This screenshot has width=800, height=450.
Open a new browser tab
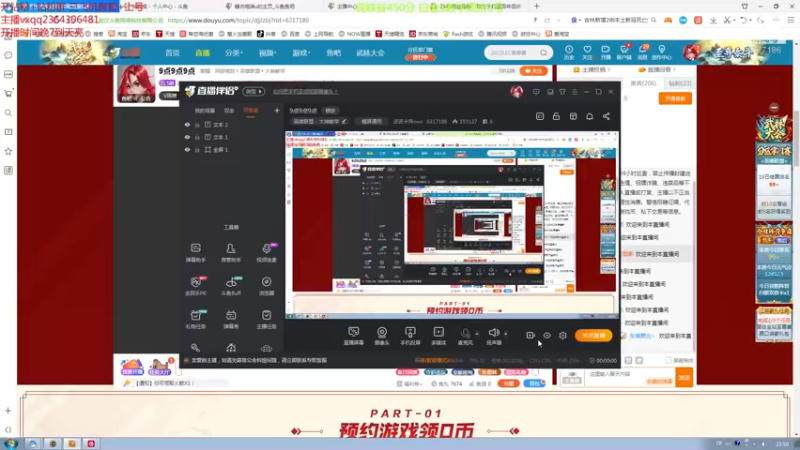tap(536, 6)
